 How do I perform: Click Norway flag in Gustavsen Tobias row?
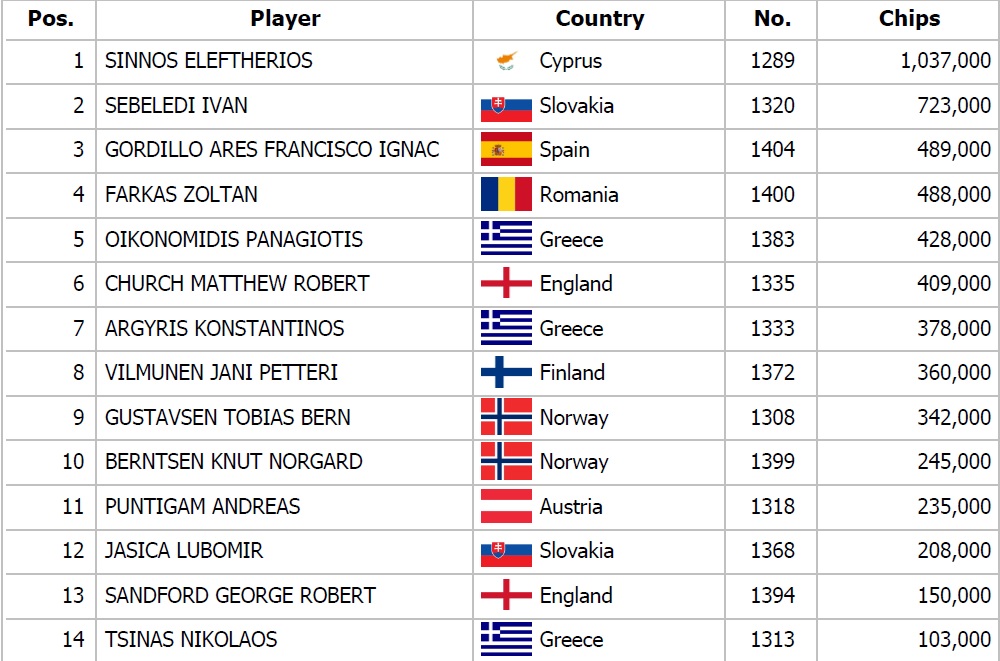click(x=506, y=417)
